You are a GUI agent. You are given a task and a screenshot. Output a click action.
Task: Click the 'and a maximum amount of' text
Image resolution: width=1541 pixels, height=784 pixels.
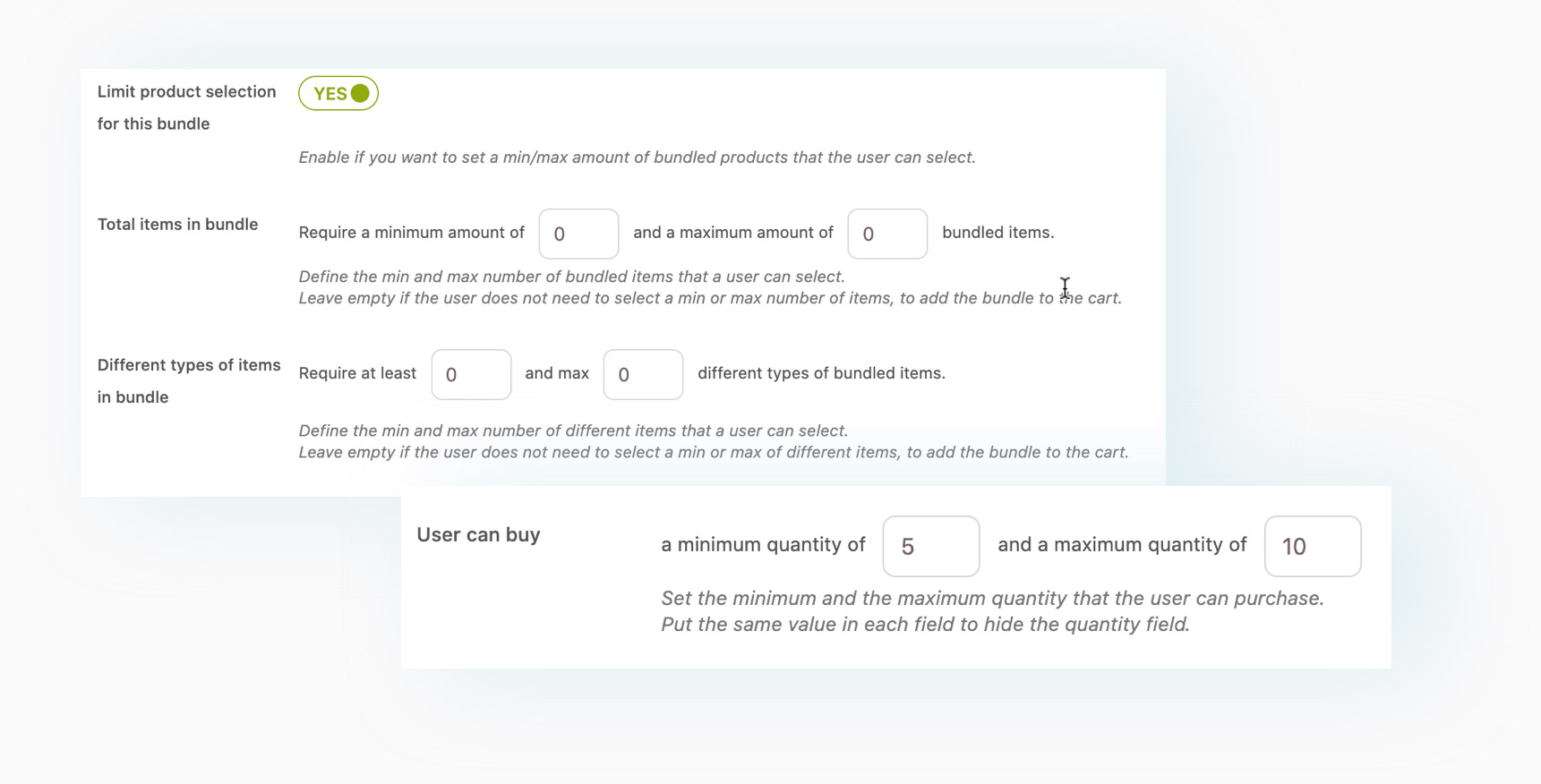(x=733, y=233)
